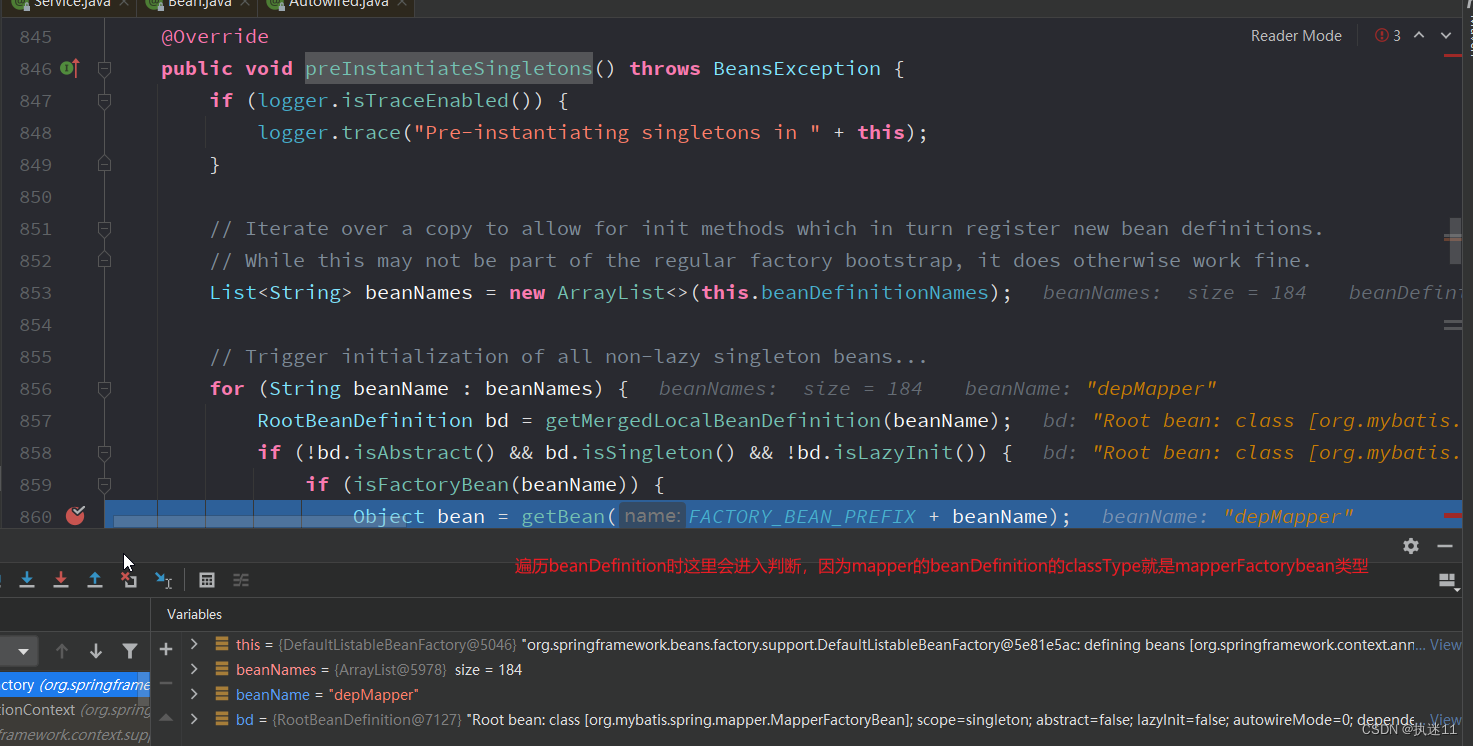Click the 'size = 184' value in Variables

(x=488, y=669)
